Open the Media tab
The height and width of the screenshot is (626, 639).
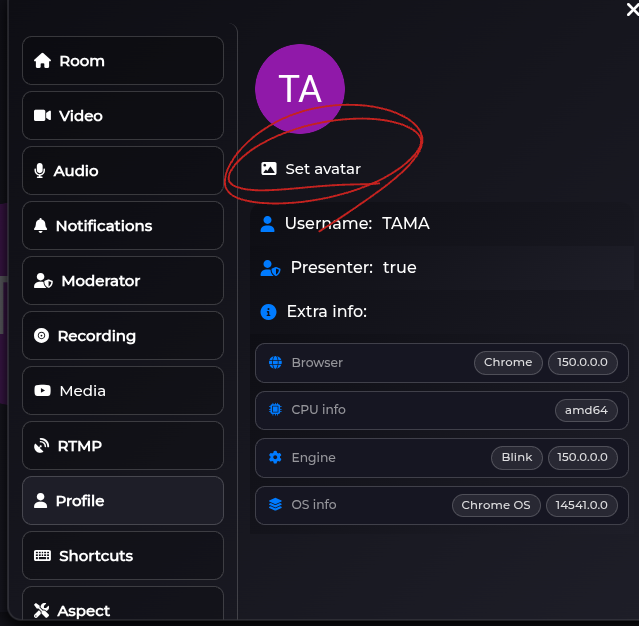tap(123, 391)
